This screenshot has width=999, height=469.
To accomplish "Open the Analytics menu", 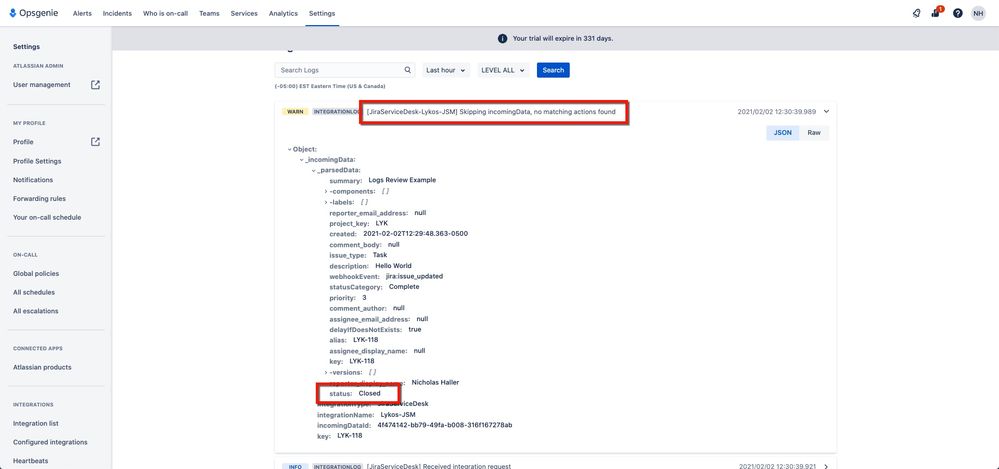I will [x=283, y=13].
